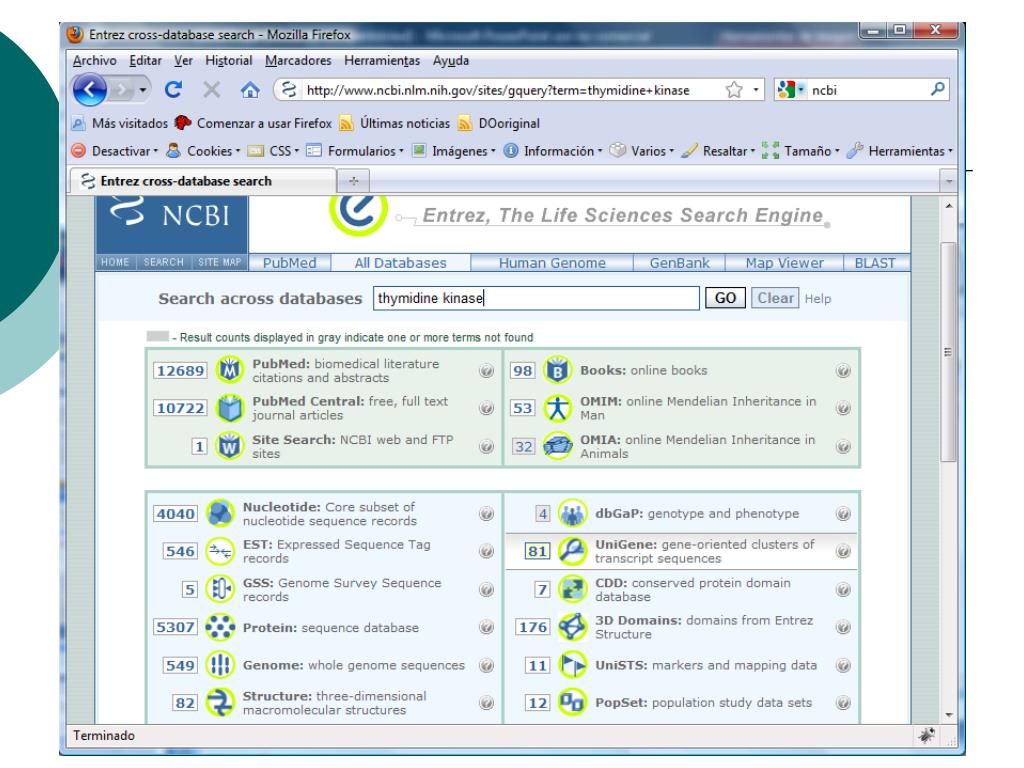Click the OMIA database icon
This screenshot has width=1024, height=768.
pos(558,446)
